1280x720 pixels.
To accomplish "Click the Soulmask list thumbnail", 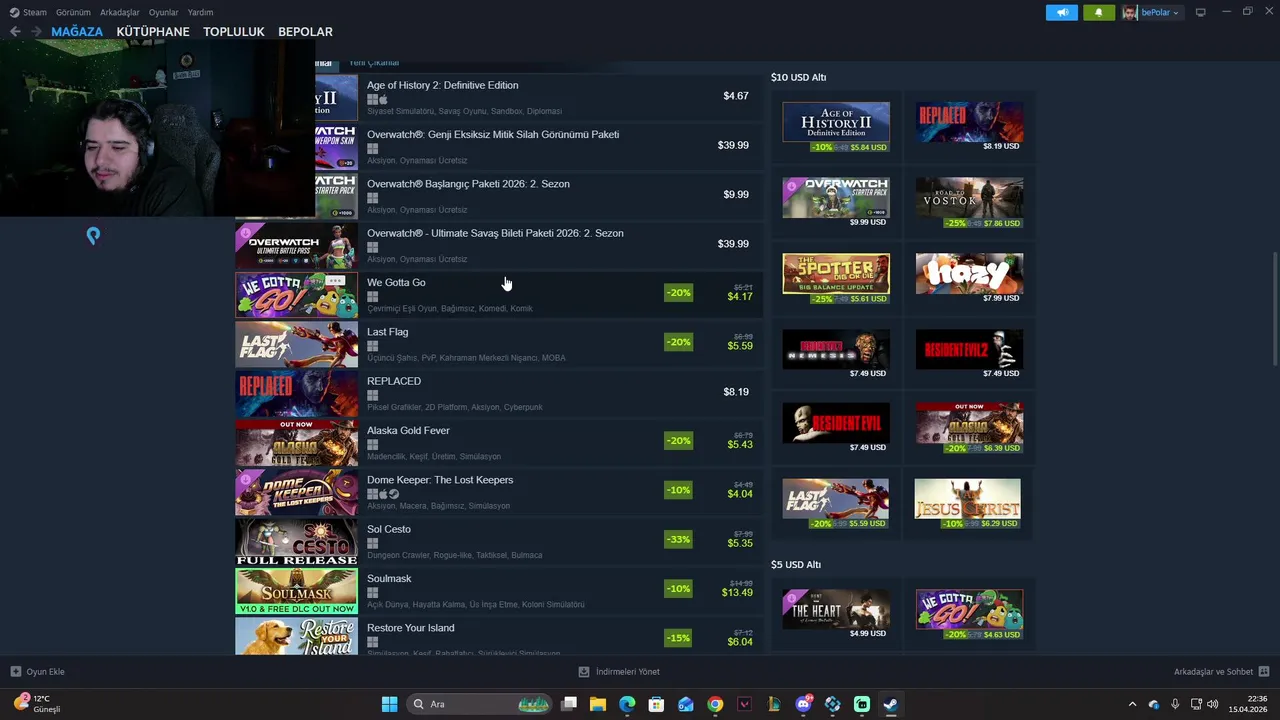I will tap(296, 591).
